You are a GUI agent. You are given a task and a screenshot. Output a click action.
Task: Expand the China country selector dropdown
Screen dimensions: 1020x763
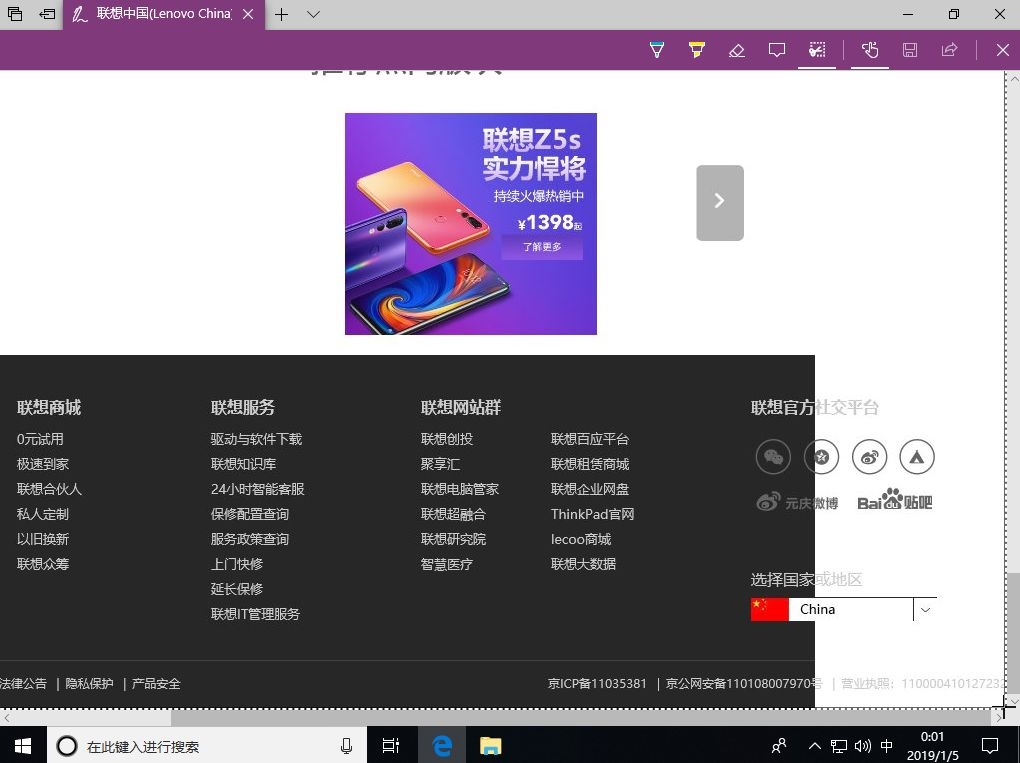click(x=925, y=609)
